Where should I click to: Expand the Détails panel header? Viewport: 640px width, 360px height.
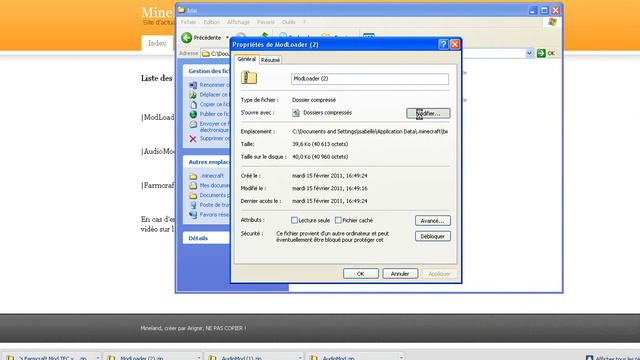(x=207, y=238)
